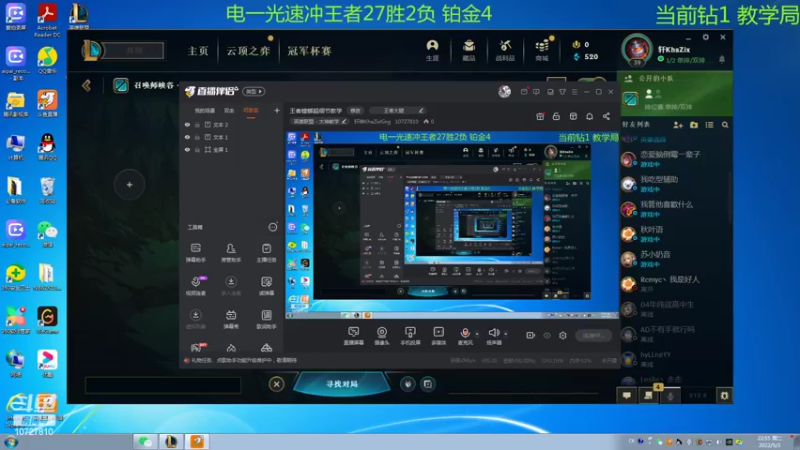Click the notification bell beside 轩KhaZix
This screenshot has height=450, width=800.
click(x=722, y=60)
